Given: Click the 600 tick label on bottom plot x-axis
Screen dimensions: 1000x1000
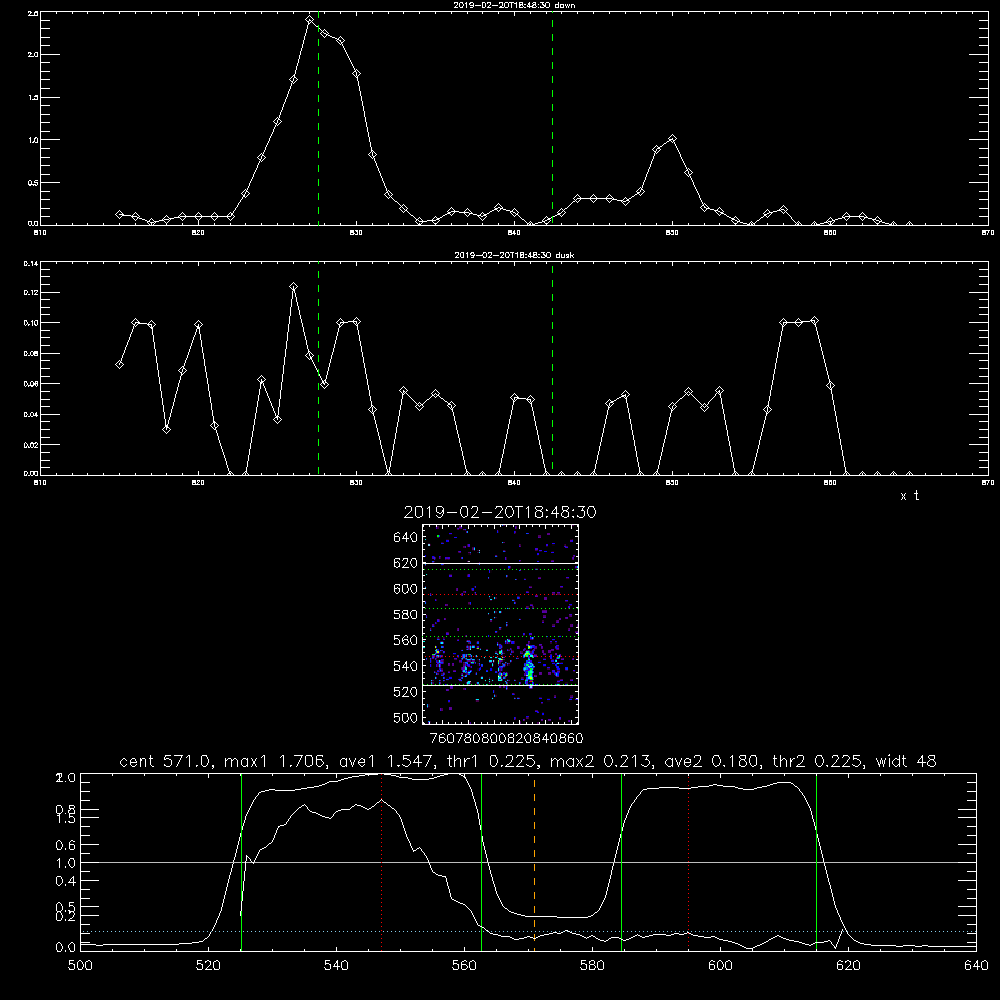Looking at the screenshot, I should 721,966.
